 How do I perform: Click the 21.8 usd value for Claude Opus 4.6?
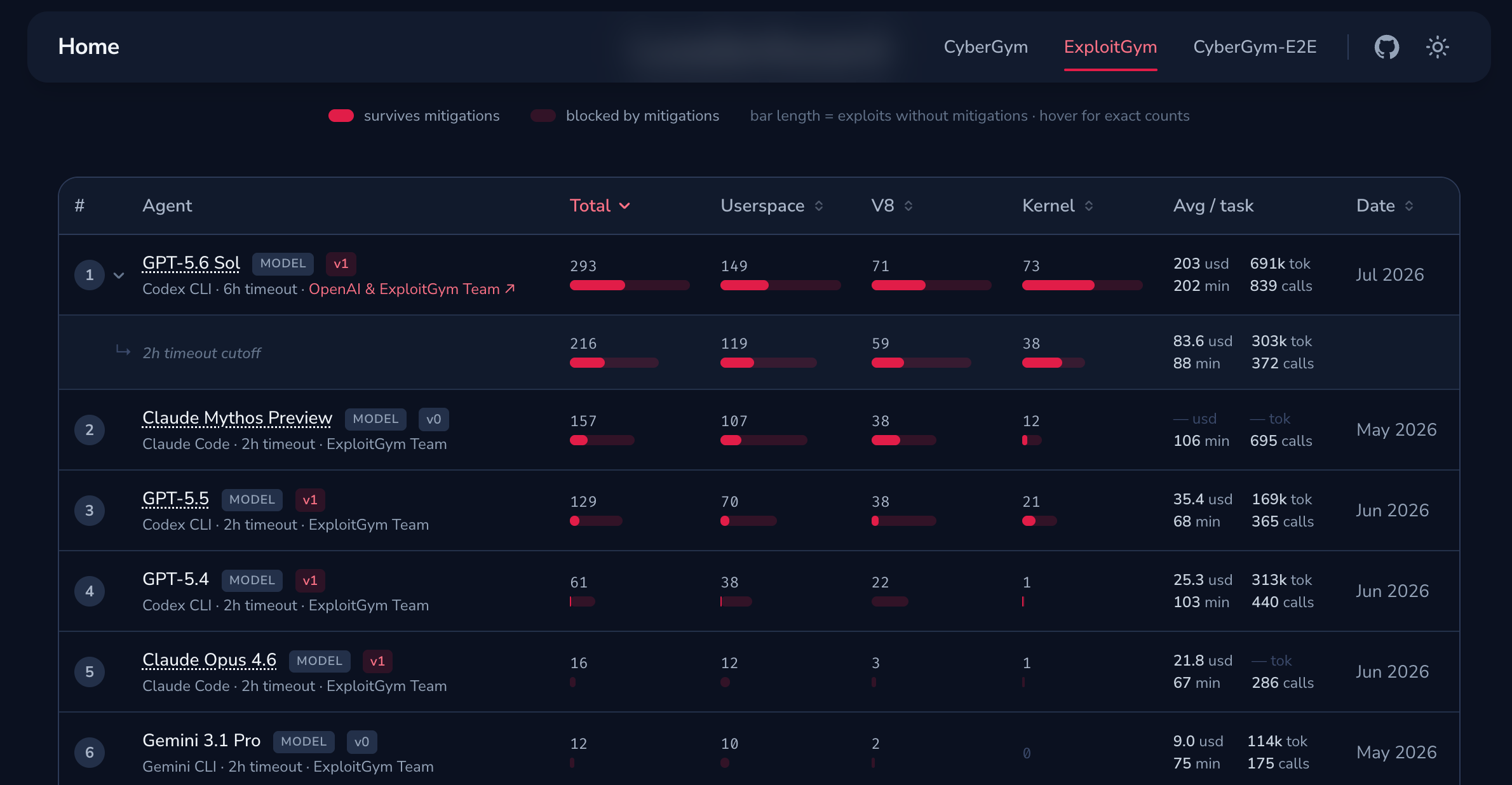coord(1203,661)
